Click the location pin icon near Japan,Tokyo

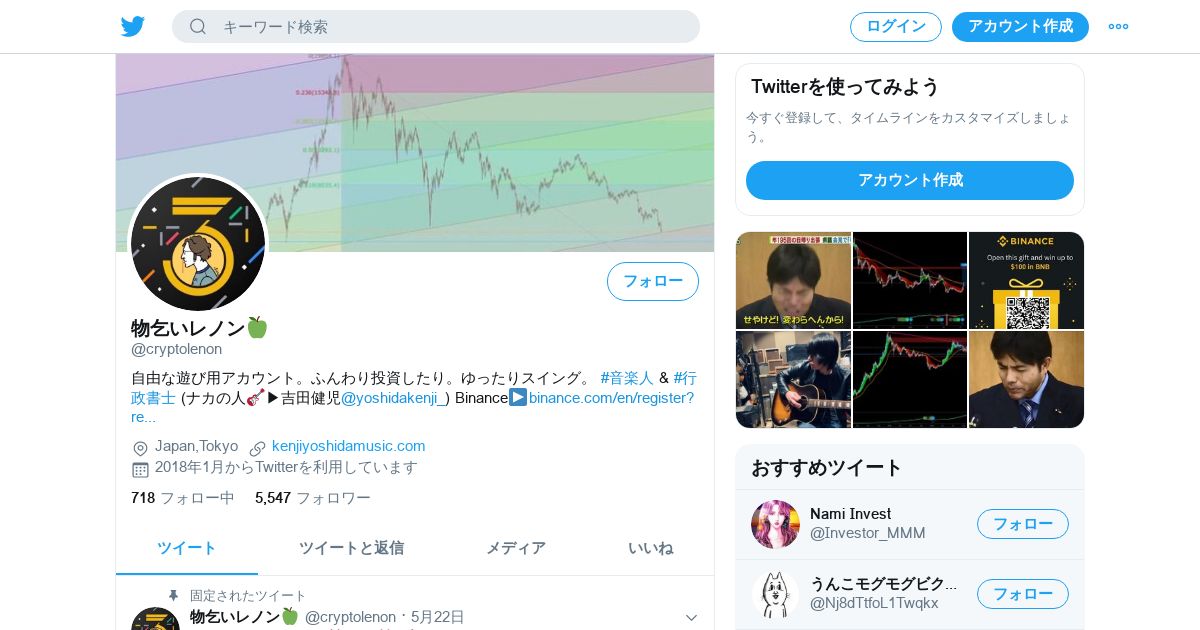pos(140,448)
